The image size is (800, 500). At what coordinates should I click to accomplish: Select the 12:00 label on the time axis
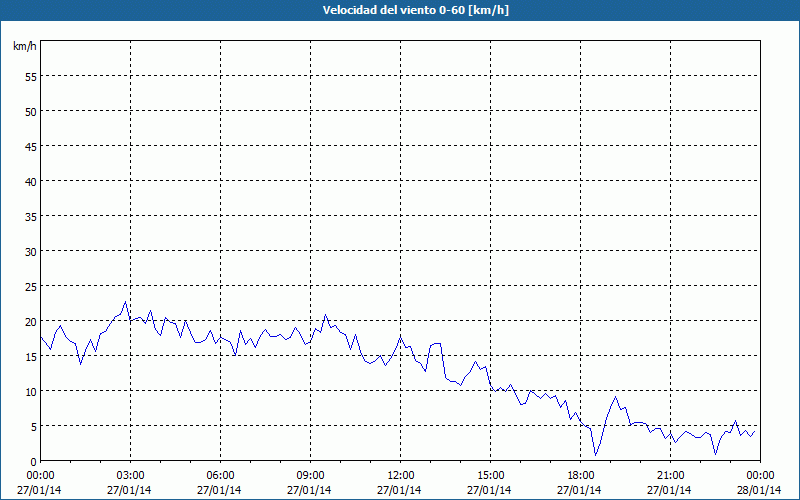[400, 475]
